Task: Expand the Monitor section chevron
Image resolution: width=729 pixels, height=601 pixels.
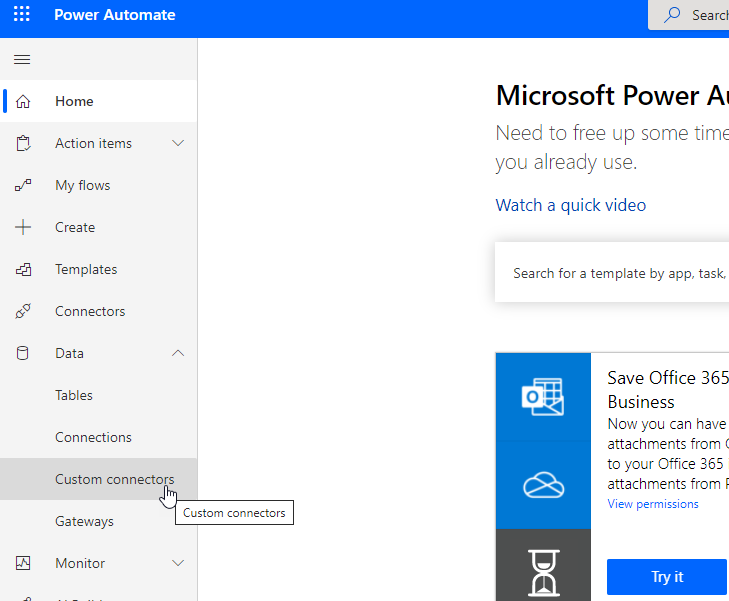Action: click(x=178, y=563)
